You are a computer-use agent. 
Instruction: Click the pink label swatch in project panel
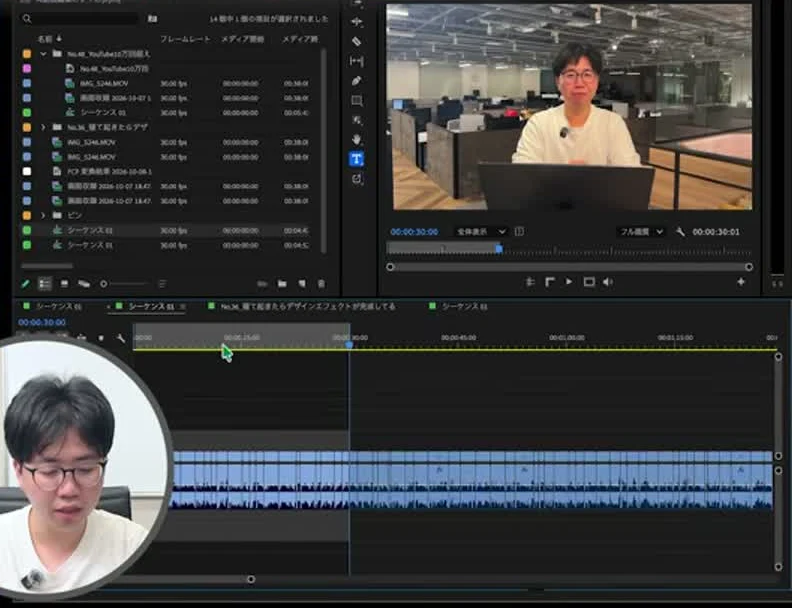[27, 68]
